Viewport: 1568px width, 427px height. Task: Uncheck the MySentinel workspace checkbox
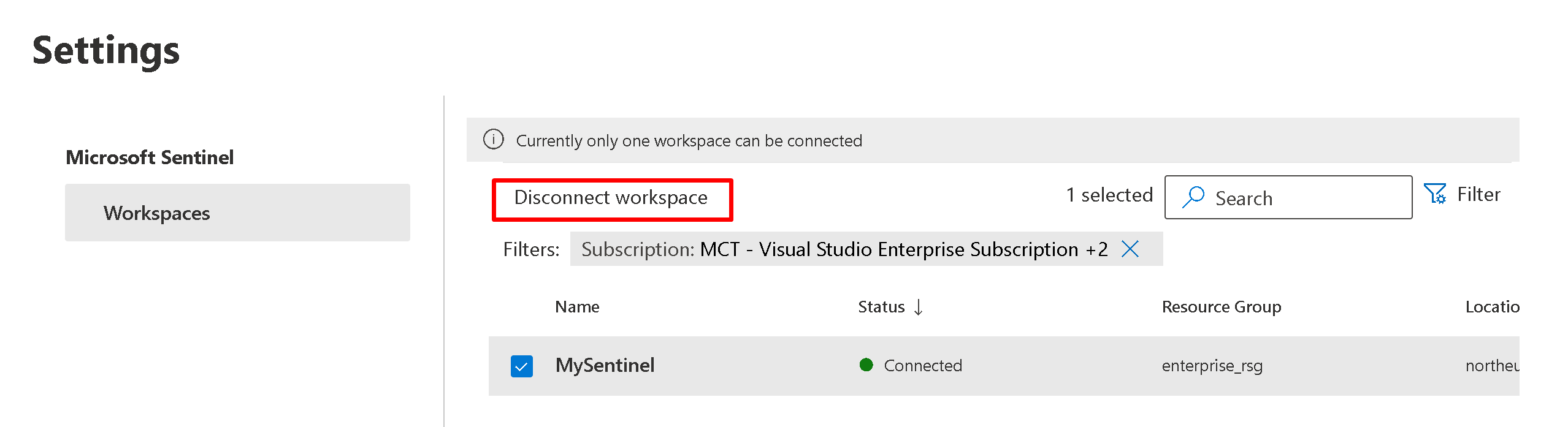[521, 366]
